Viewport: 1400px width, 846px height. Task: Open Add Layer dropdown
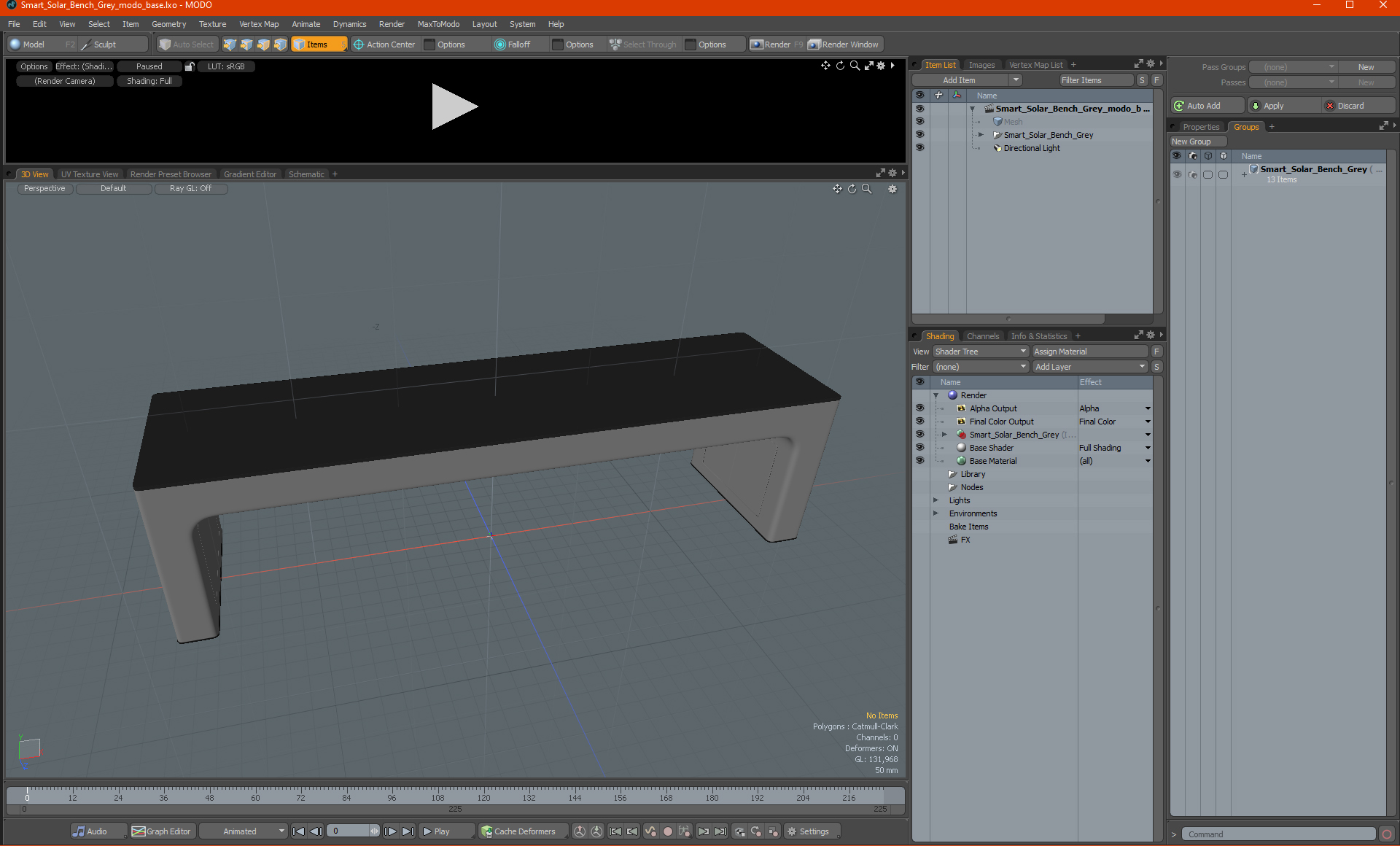pyautogui.click(x=1090, y=367)
